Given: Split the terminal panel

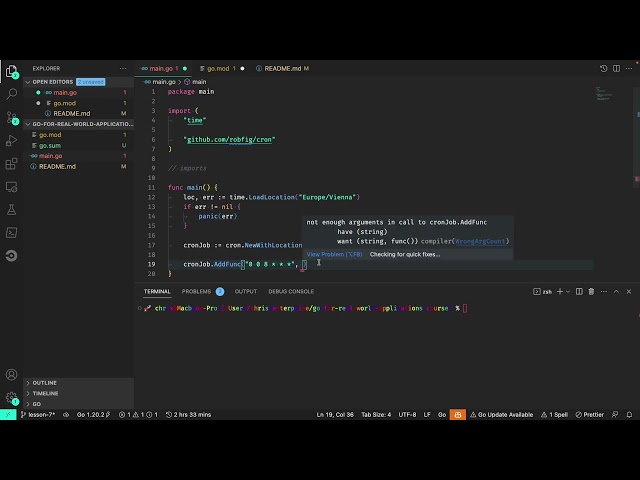Looking at the screenshot, I should click(579, 291).
